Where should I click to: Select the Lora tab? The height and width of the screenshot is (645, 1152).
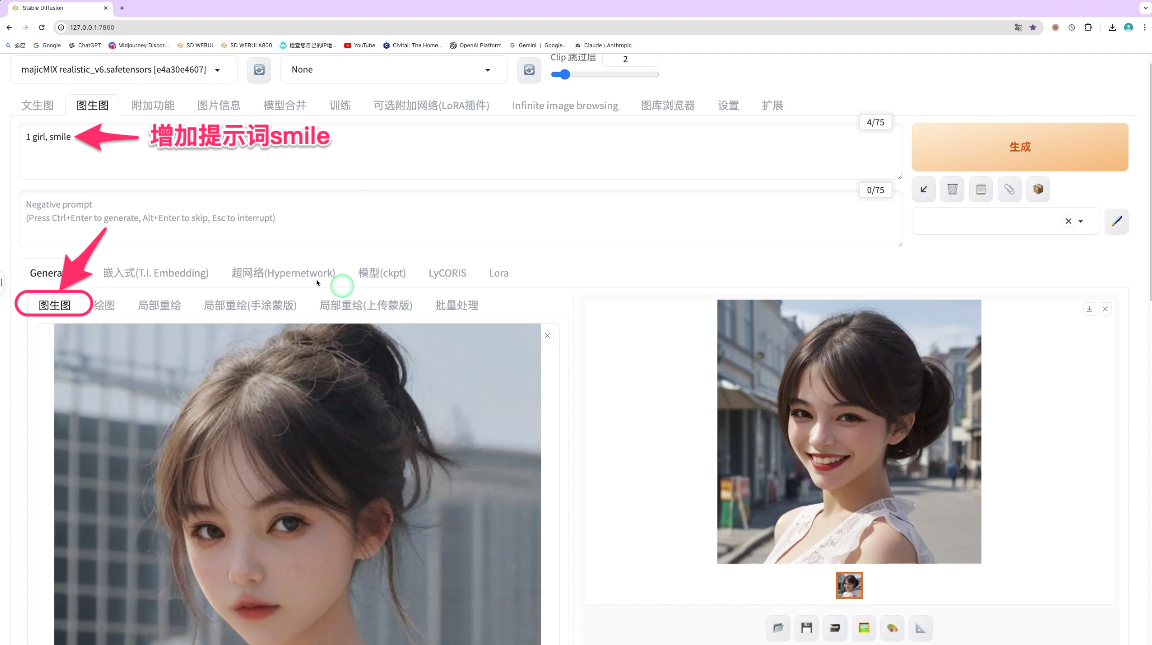click(499, 273)
